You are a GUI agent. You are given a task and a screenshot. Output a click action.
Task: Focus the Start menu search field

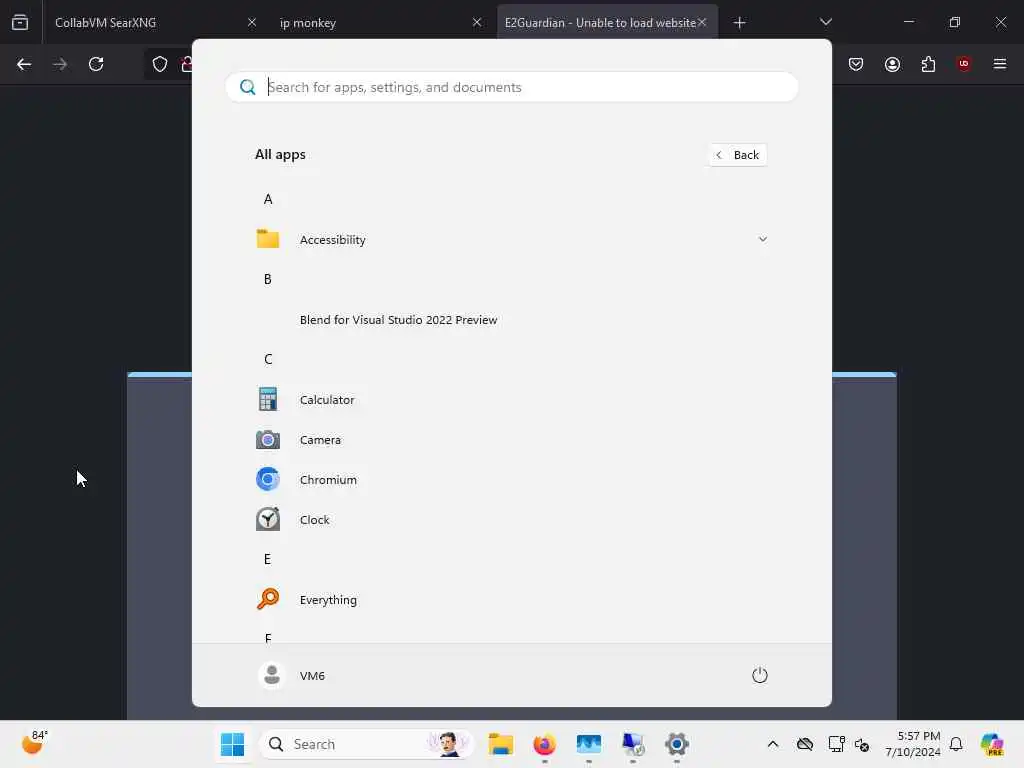click(511, 88)
